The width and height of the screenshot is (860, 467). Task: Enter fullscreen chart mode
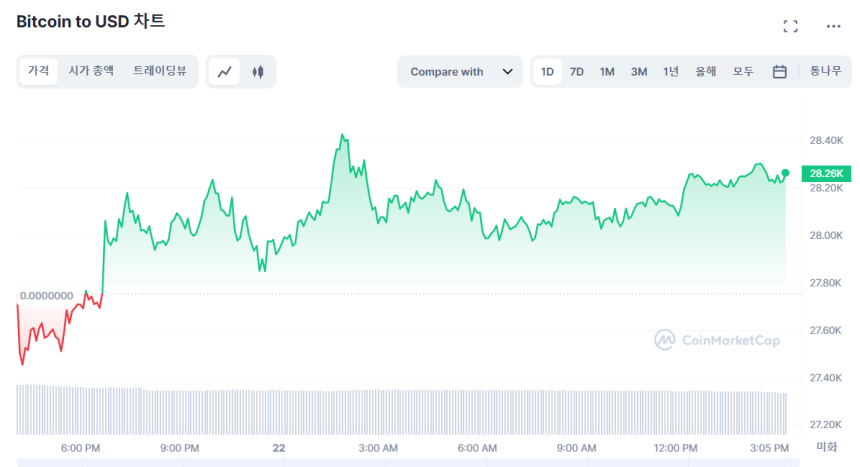point(790,27)
